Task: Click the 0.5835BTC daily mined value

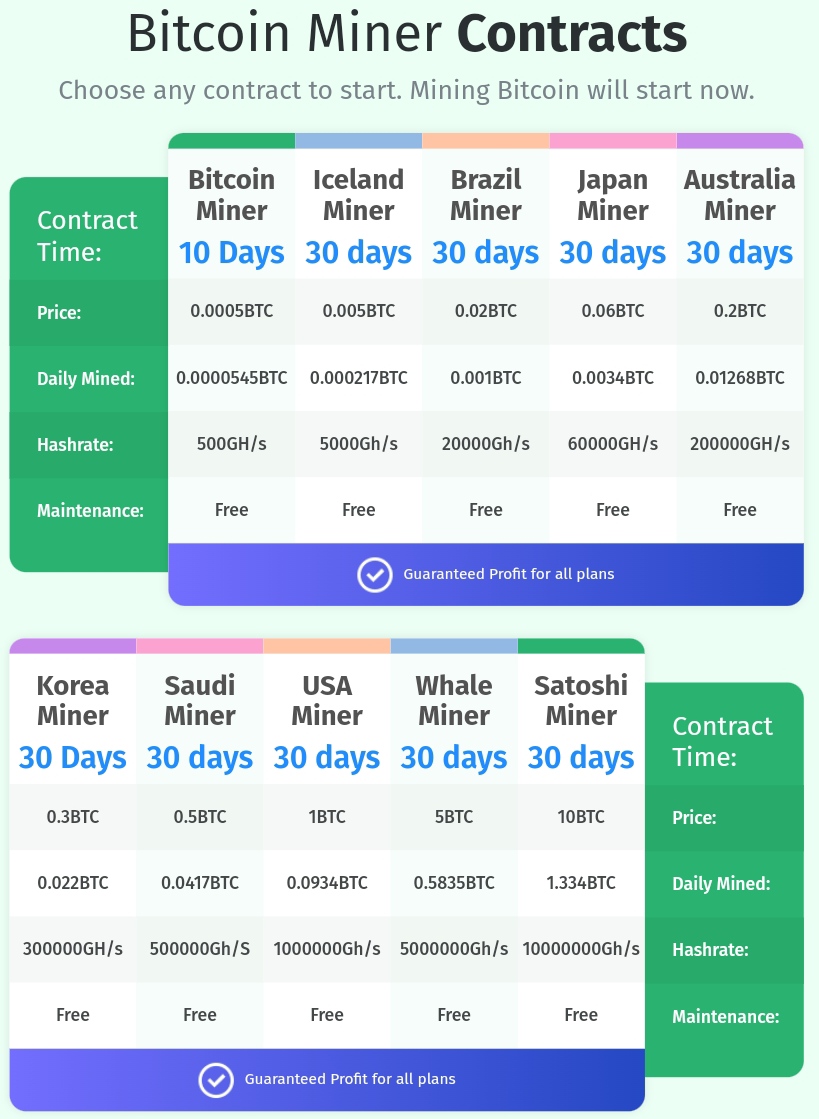Action: [x=454, y=883]
